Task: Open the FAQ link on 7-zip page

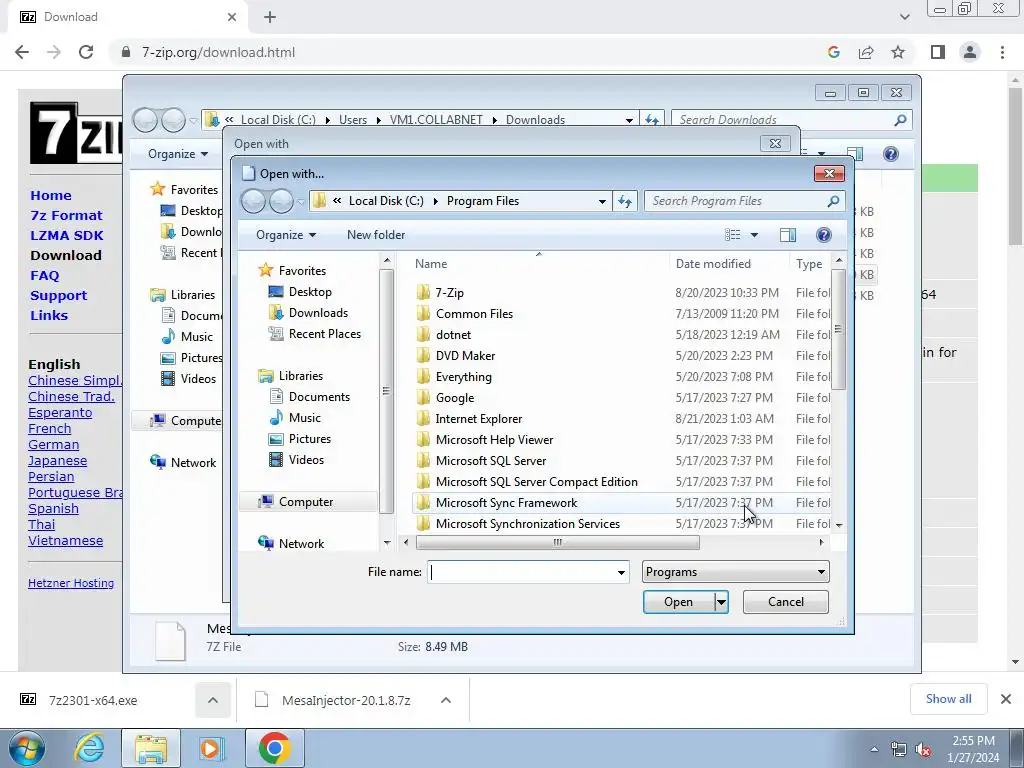Action: (44, 276)
